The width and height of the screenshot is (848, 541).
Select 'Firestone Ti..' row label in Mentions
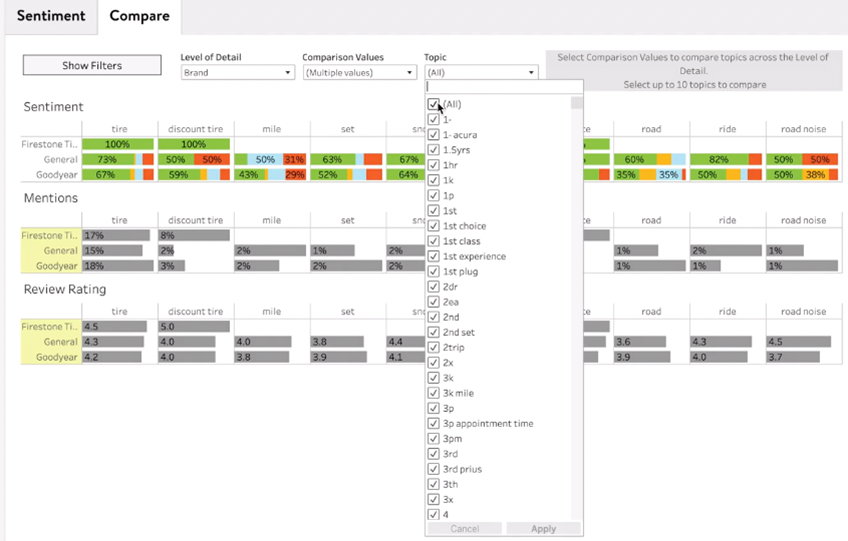50,235
